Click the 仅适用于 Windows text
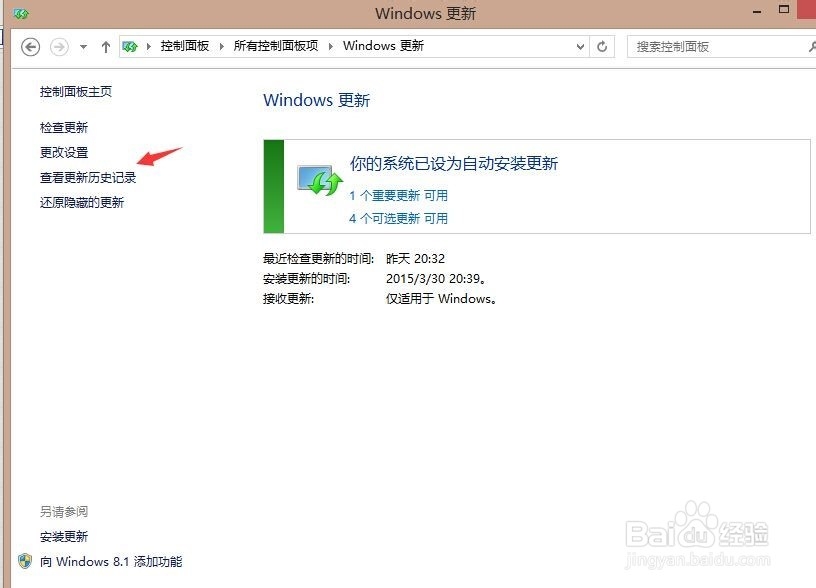816x588 pixels. pos(441,299)
